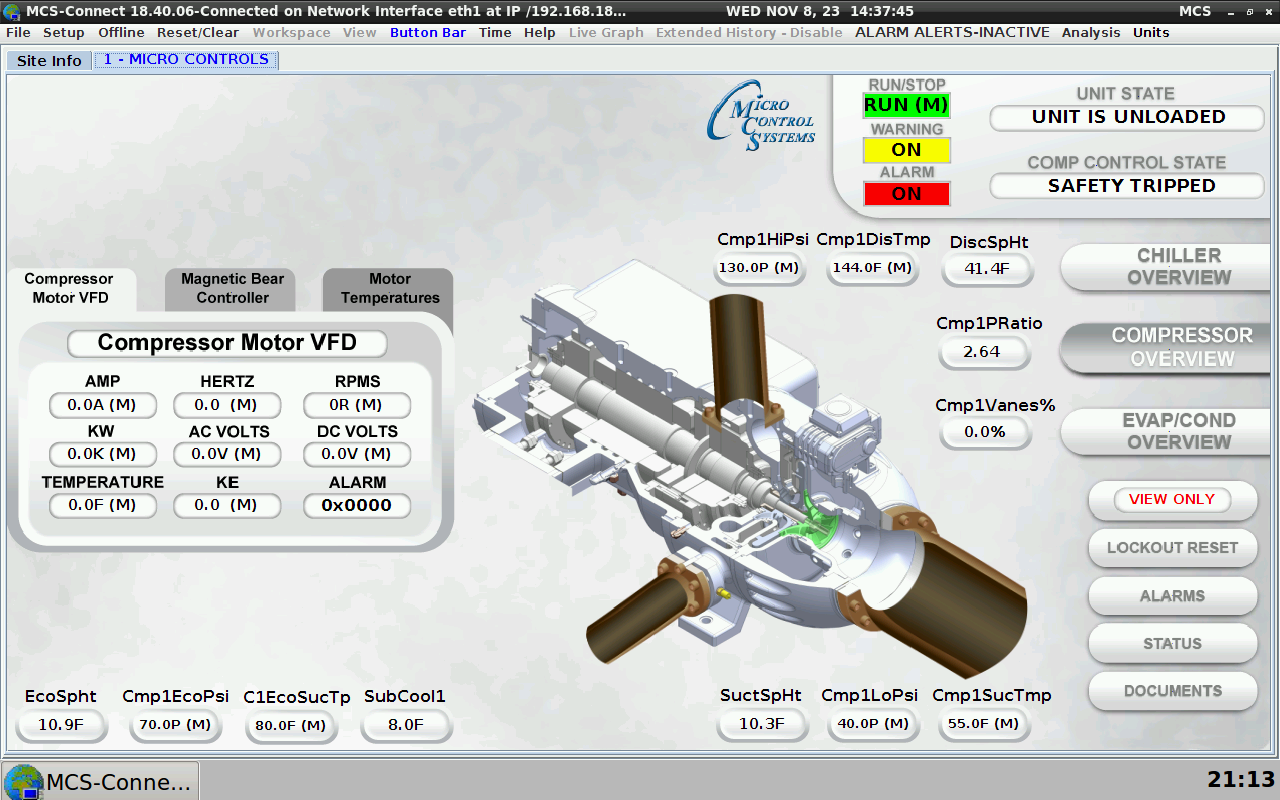Click the title bar application icon
1280x800 pixels.
(x=12, y=11)
